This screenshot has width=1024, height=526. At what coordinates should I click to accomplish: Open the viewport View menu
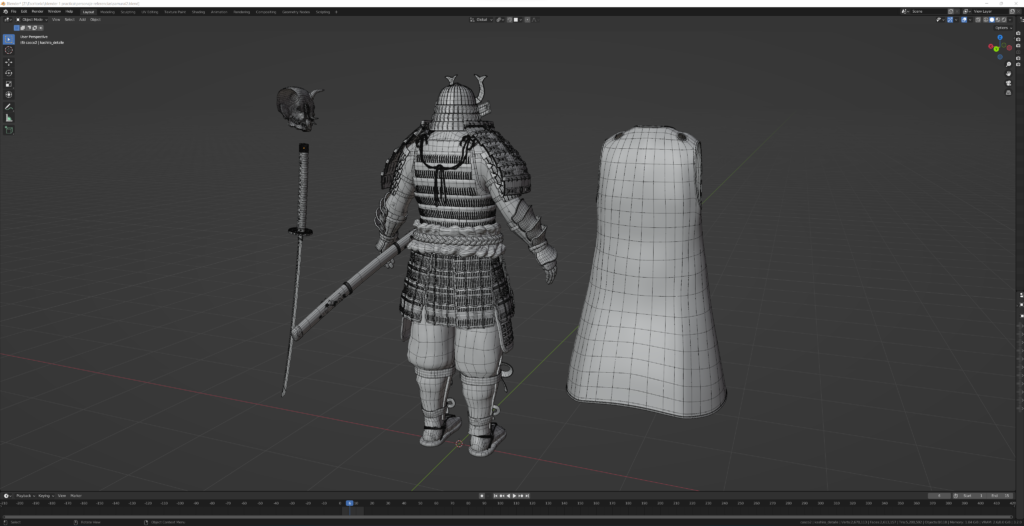pyautogui.click(x=56, y=20)
